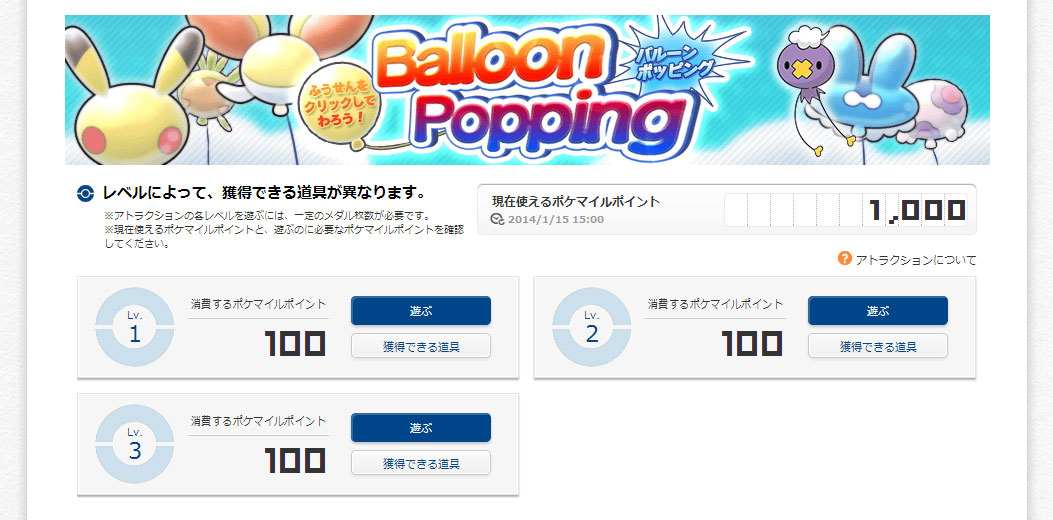This screenshot has height=520, width=1053.
Task: Click the Lv. 3 circle badge
Action: click(x=134, y=445)
